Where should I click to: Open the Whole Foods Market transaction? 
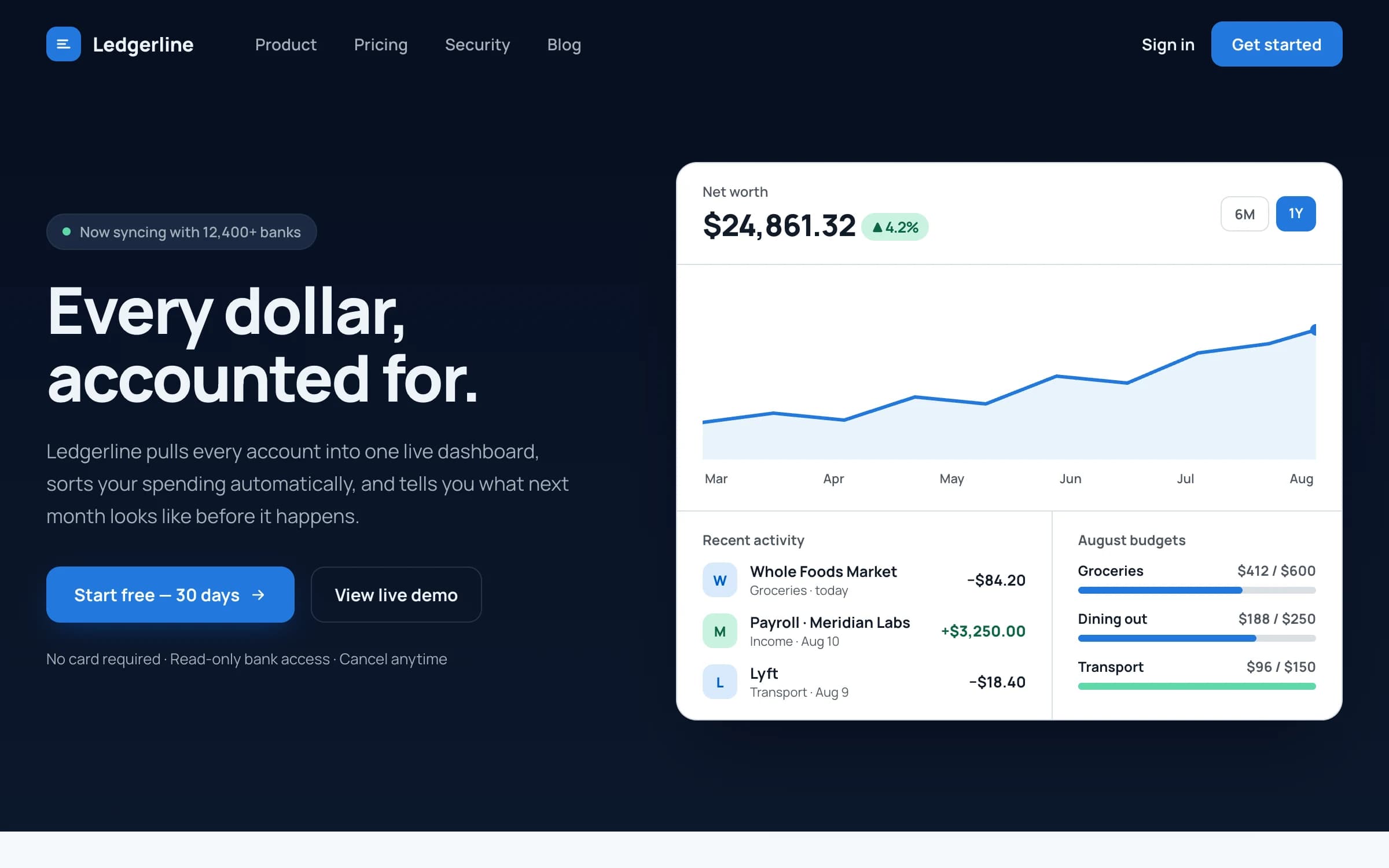tap(864, 580)
